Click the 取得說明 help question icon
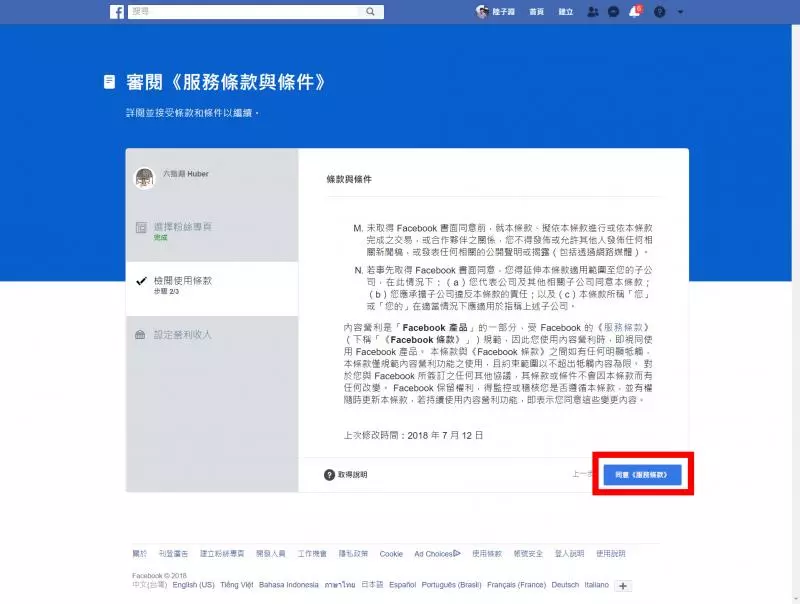Viewport: 800px width, 604px height. (x=329, y=475)
